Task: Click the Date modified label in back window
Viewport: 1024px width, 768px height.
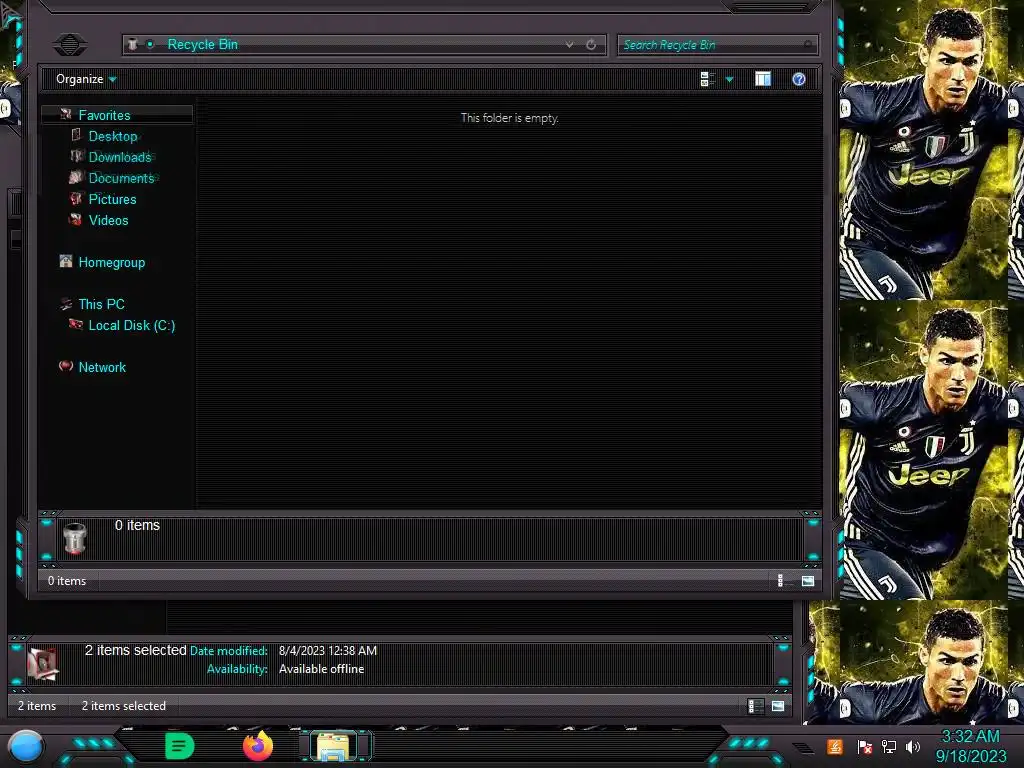Action: pyautogui.click(x=229, y=650)
